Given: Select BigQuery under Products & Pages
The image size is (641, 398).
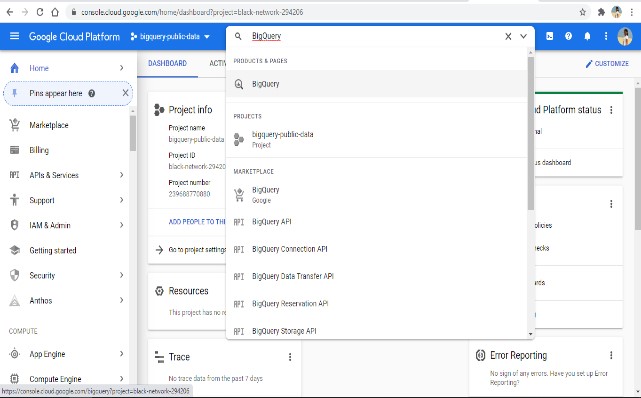Looking at the screenshot, I should (377, 84).
